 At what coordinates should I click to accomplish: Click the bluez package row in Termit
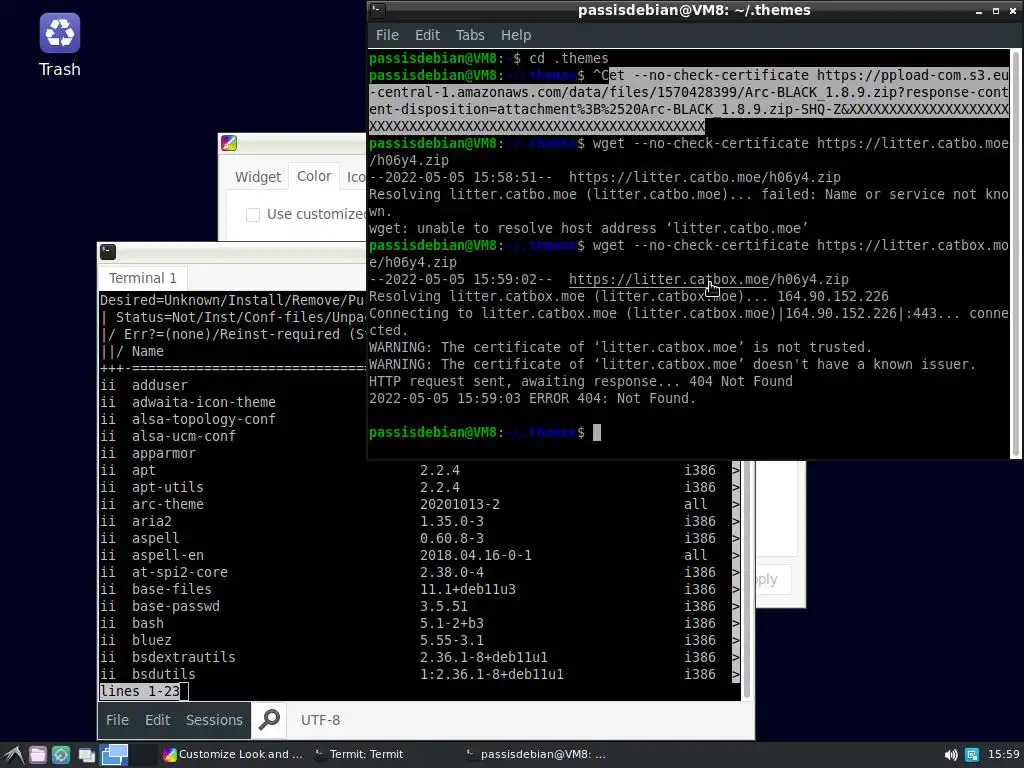coord(419,640)
